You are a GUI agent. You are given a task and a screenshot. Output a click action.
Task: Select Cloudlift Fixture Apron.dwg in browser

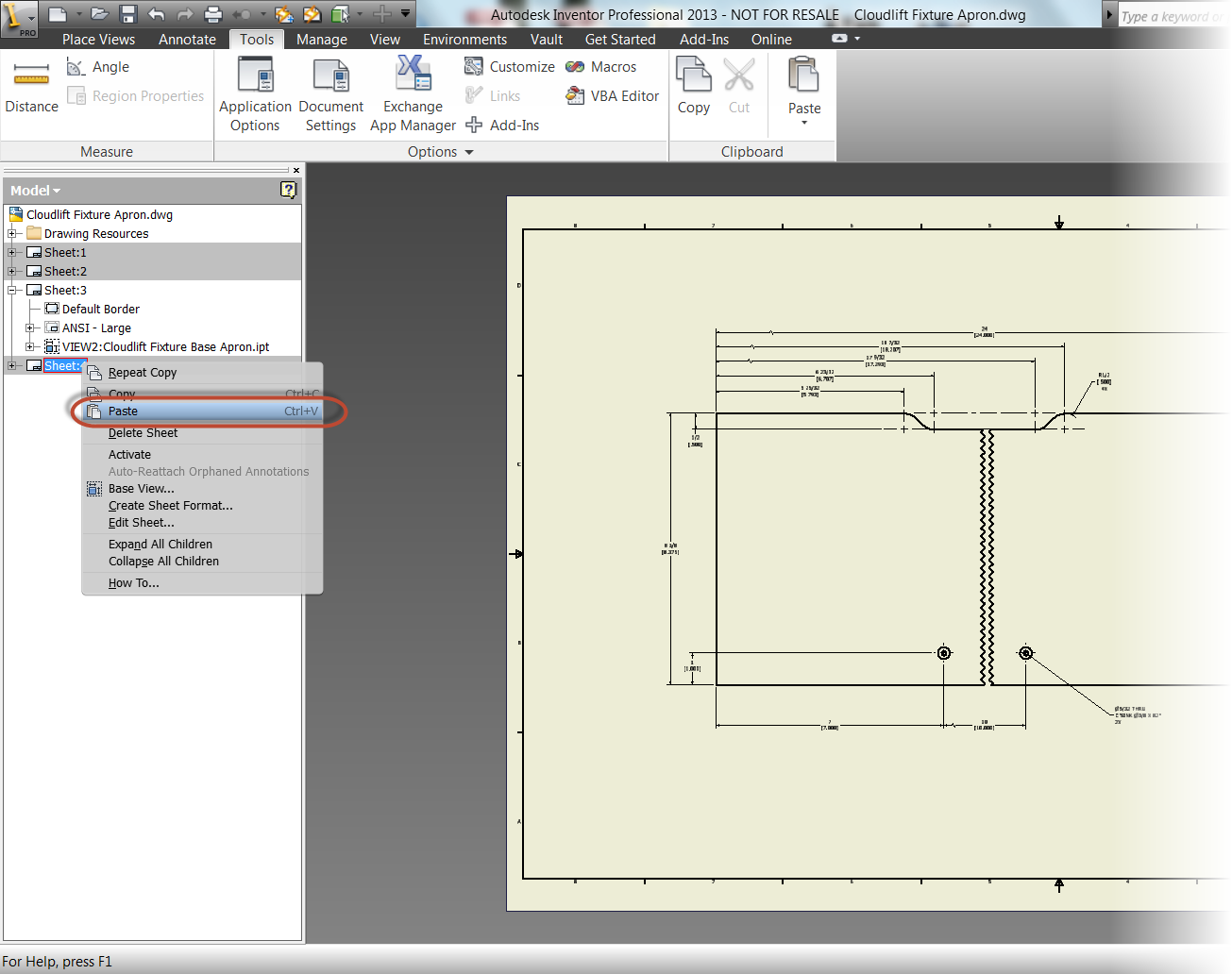[99, 215]
